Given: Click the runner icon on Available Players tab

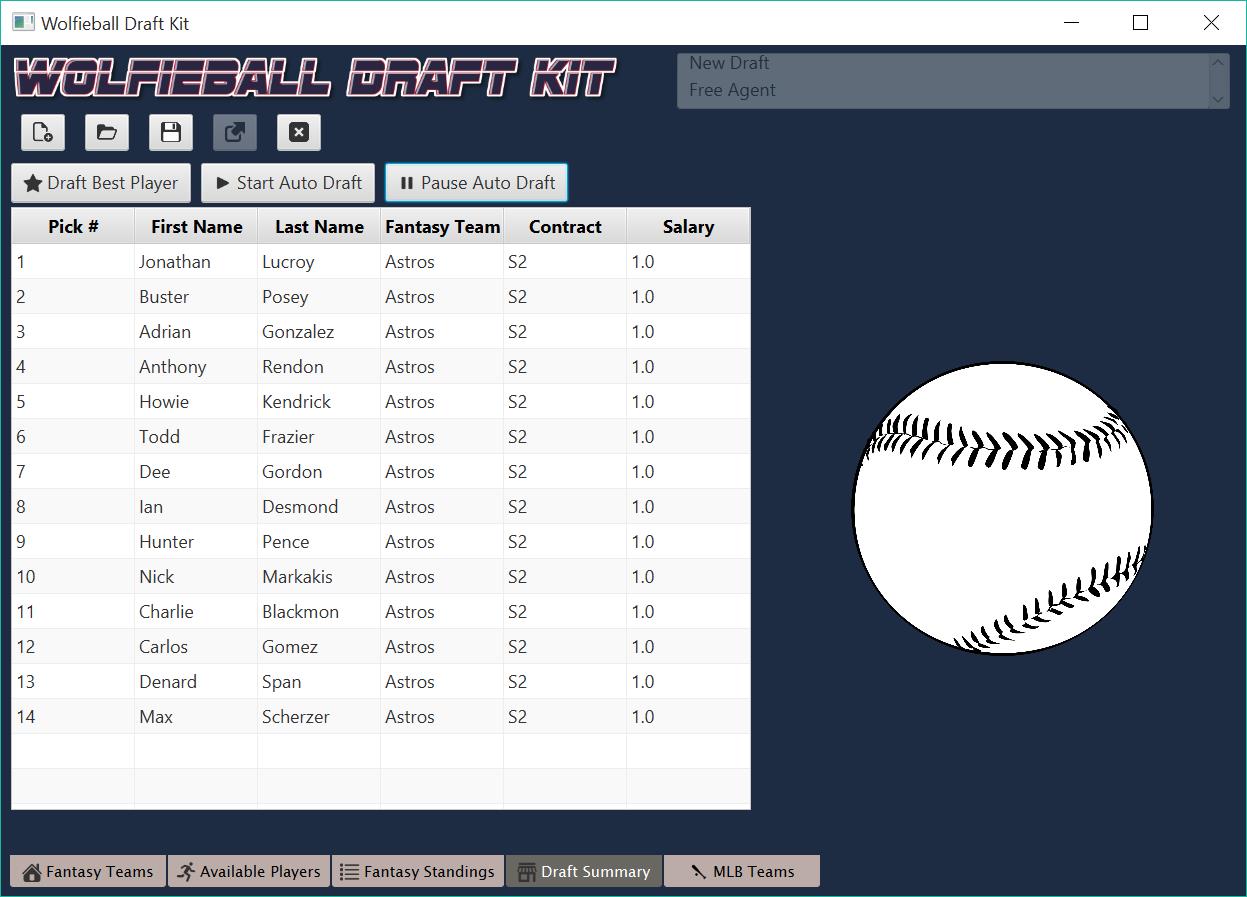Looking at the screenshot, I should pyautogui.click(x=186, y=871).
